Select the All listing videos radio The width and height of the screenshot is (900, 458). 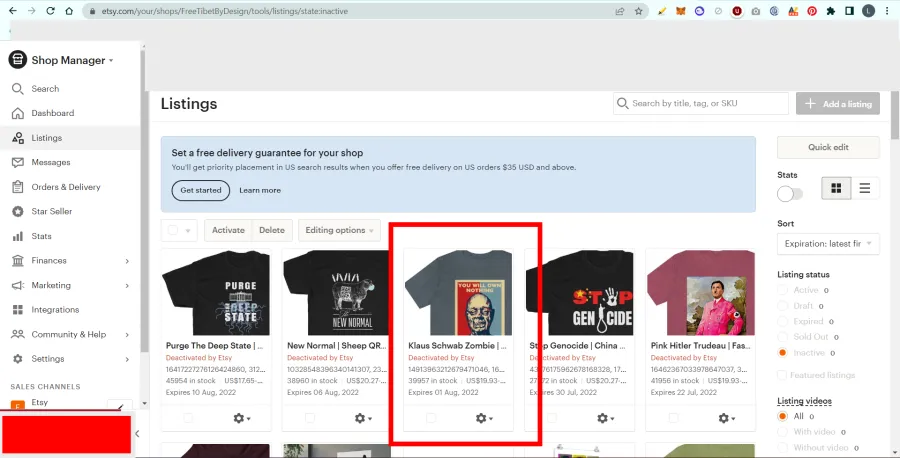pos(782,416)
